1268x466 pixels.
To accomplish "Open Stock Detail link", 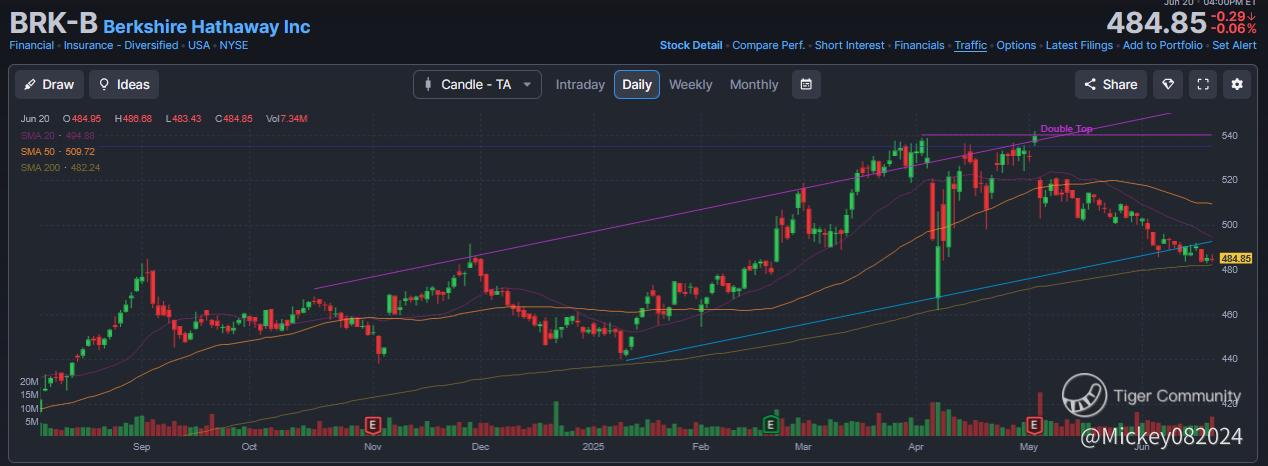I will [691, 45].
